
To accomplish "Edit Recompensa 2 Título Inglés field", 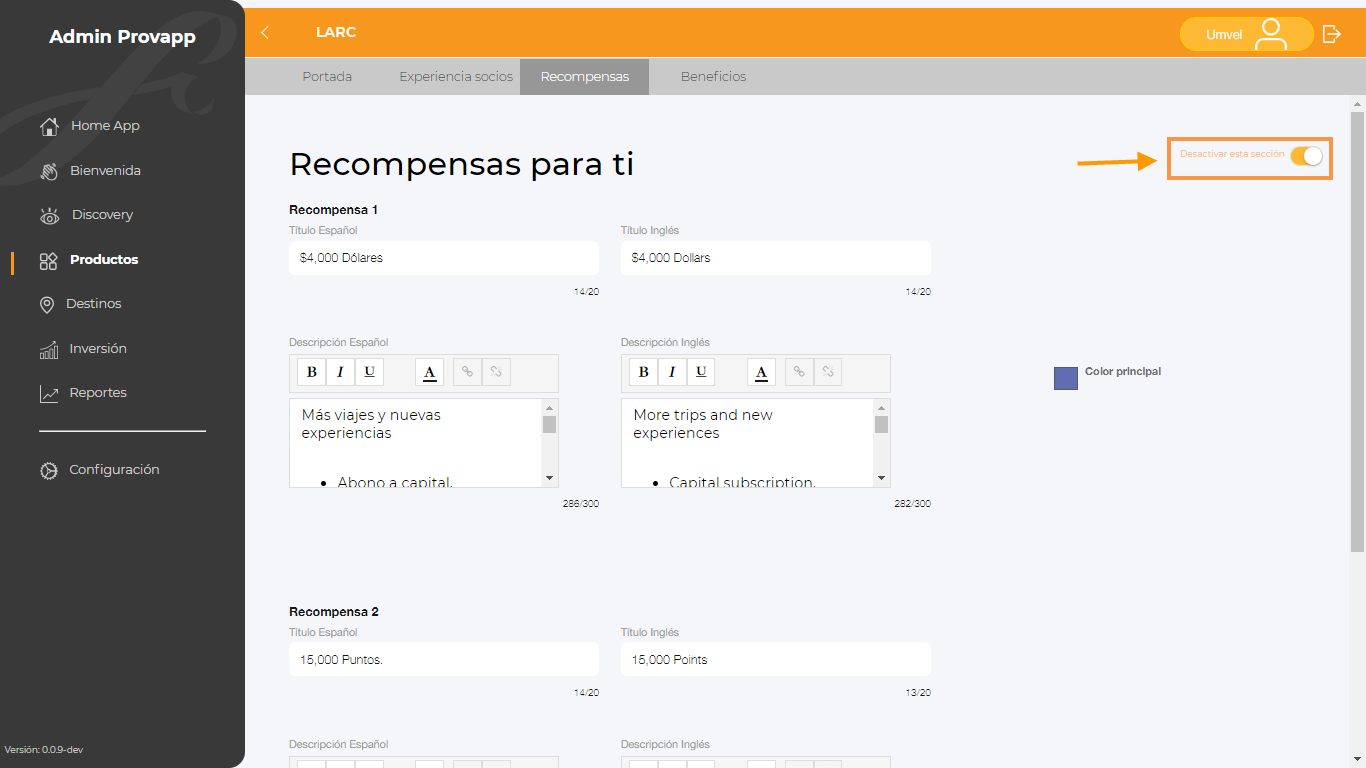I will 776,660.
